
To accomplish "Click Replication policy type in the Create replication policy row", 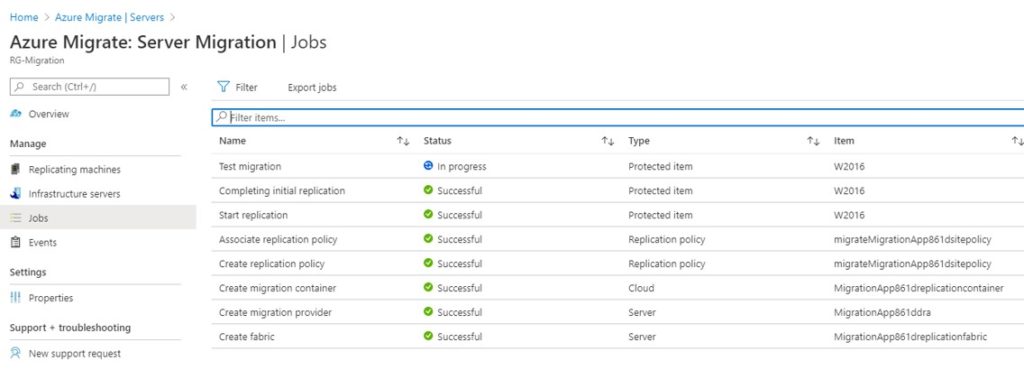I will coord(667,264).
